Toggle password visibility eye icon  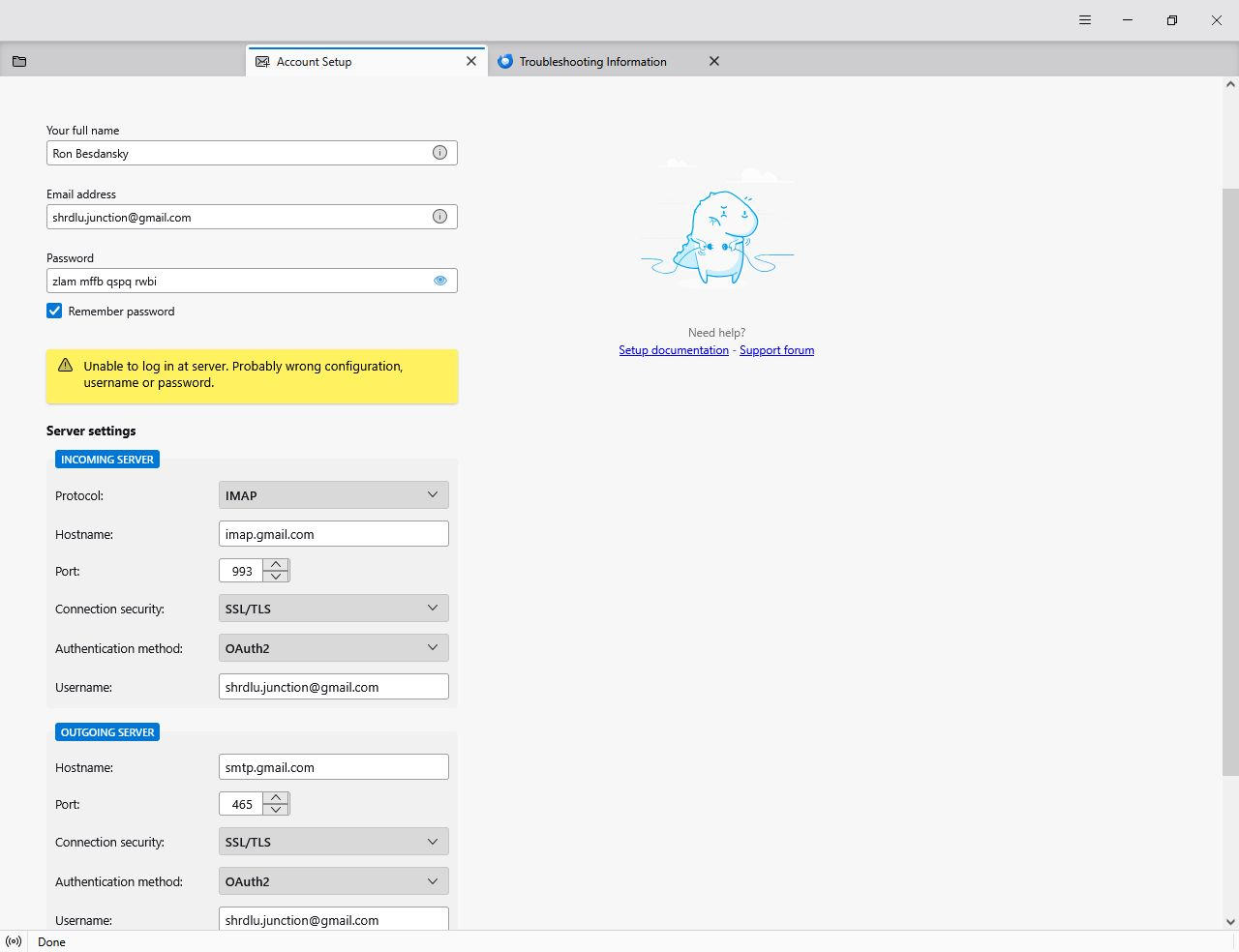[x=439, y=281]
